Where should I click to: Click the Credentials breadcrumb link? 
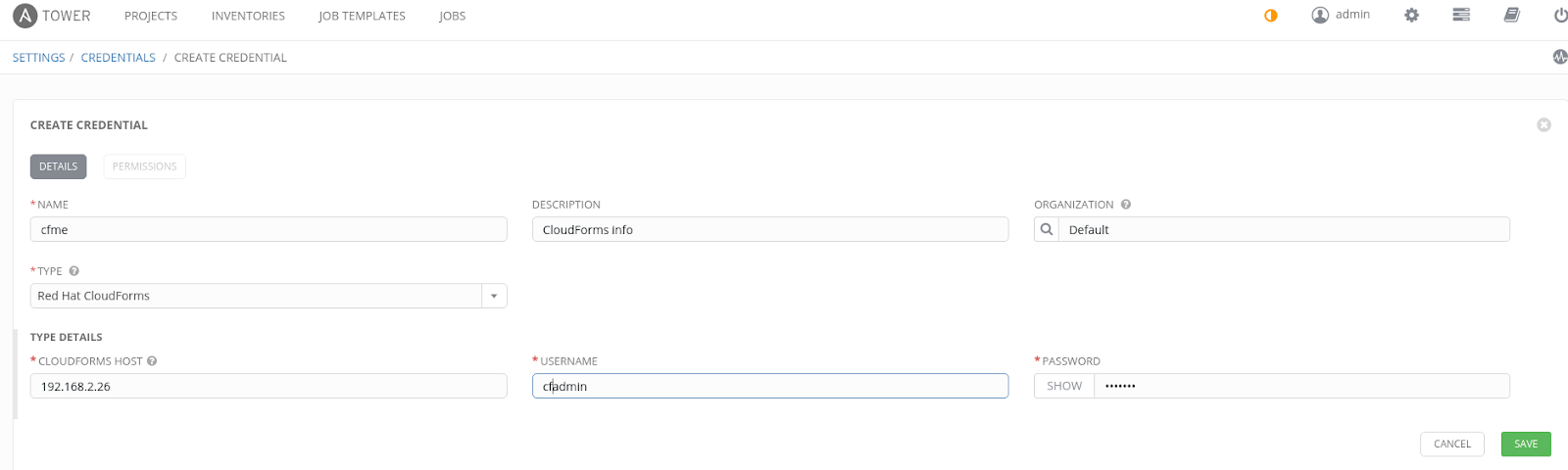click(118, 58)
